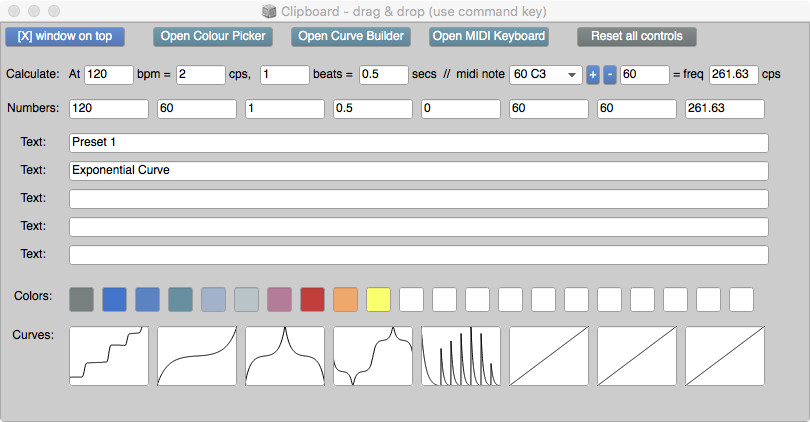Click the Exponential Curve text field
The width and height of the screenshot is (810, 422).
pyautogui.click(x=418, y=171)
